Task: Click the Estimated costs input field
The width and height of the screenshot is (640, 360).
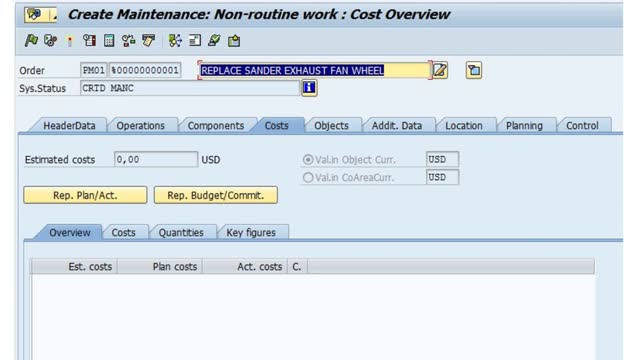Action: click(x=156, y=160)
